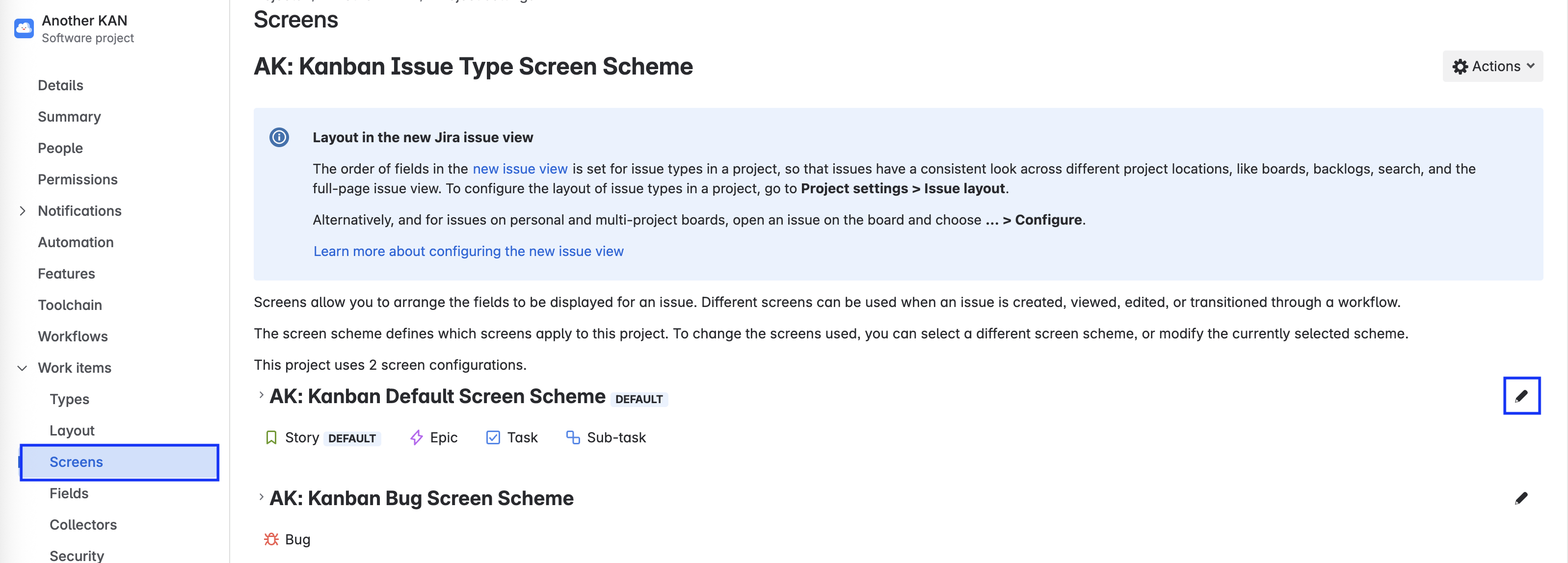Open the Collectors settings page

[x=83, y=524]
